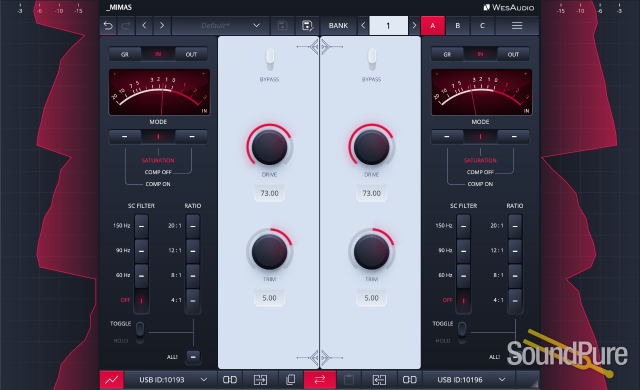The width and height of the screenshot is (640, 390).
Task: Switch left channel meter to OUT
Action: (191, 54)
